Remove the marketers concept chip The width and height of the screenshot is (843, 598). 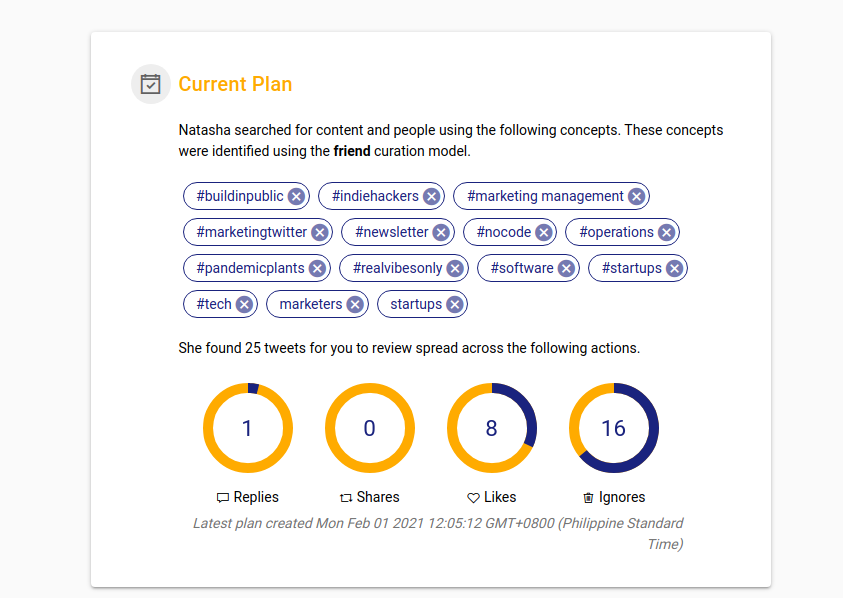point(355,304)
